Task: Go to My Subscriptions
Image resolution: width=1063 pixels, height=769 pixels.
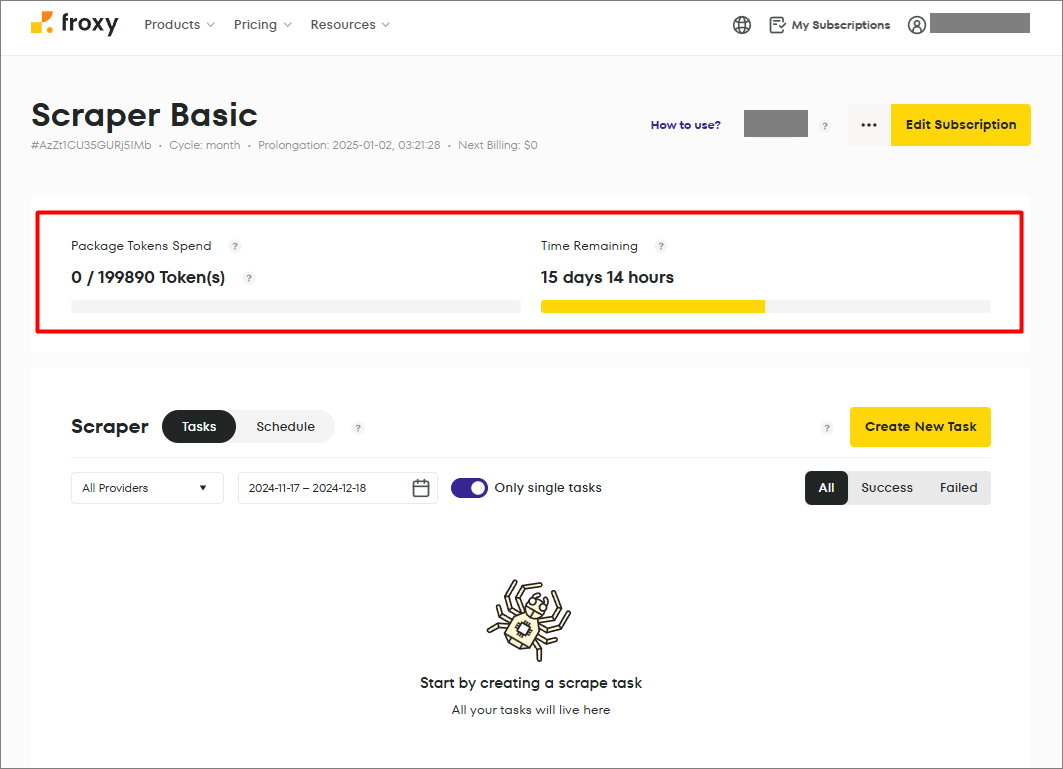Action: point(830,25)
